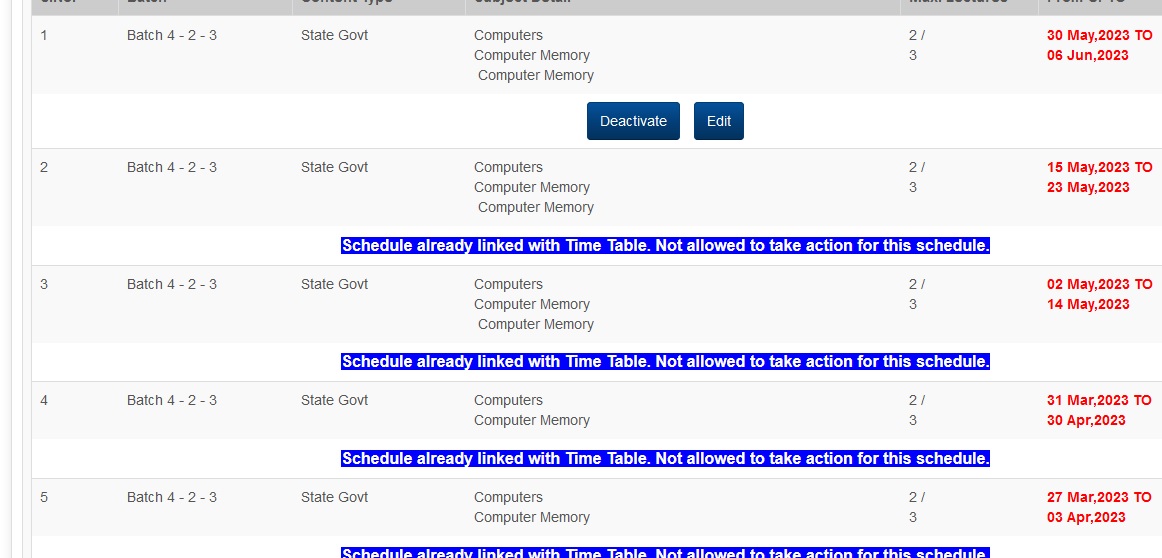Click the Deactivate button for schedule 1
The image size is (1162, 558).
(x=633, y=121)
